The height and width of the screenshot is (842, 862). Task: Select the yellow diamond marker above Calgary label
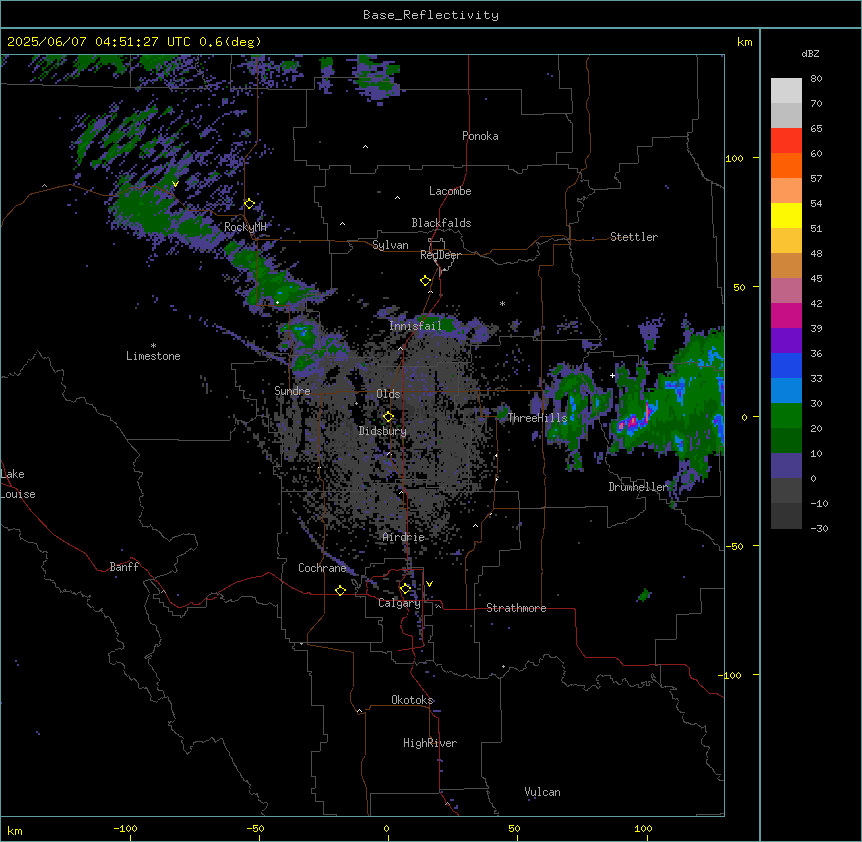pyautogui.click(x=405, y=589)
